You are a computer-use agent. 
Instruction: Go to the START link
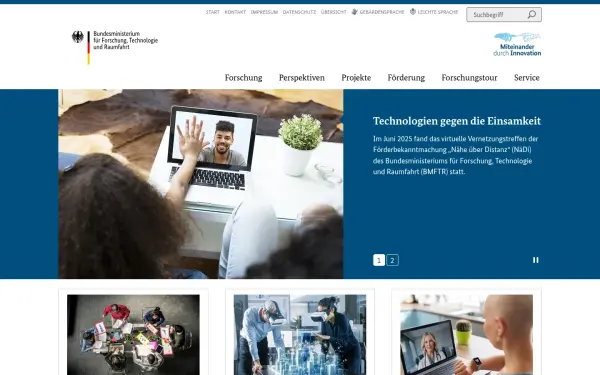click(213, 12)
